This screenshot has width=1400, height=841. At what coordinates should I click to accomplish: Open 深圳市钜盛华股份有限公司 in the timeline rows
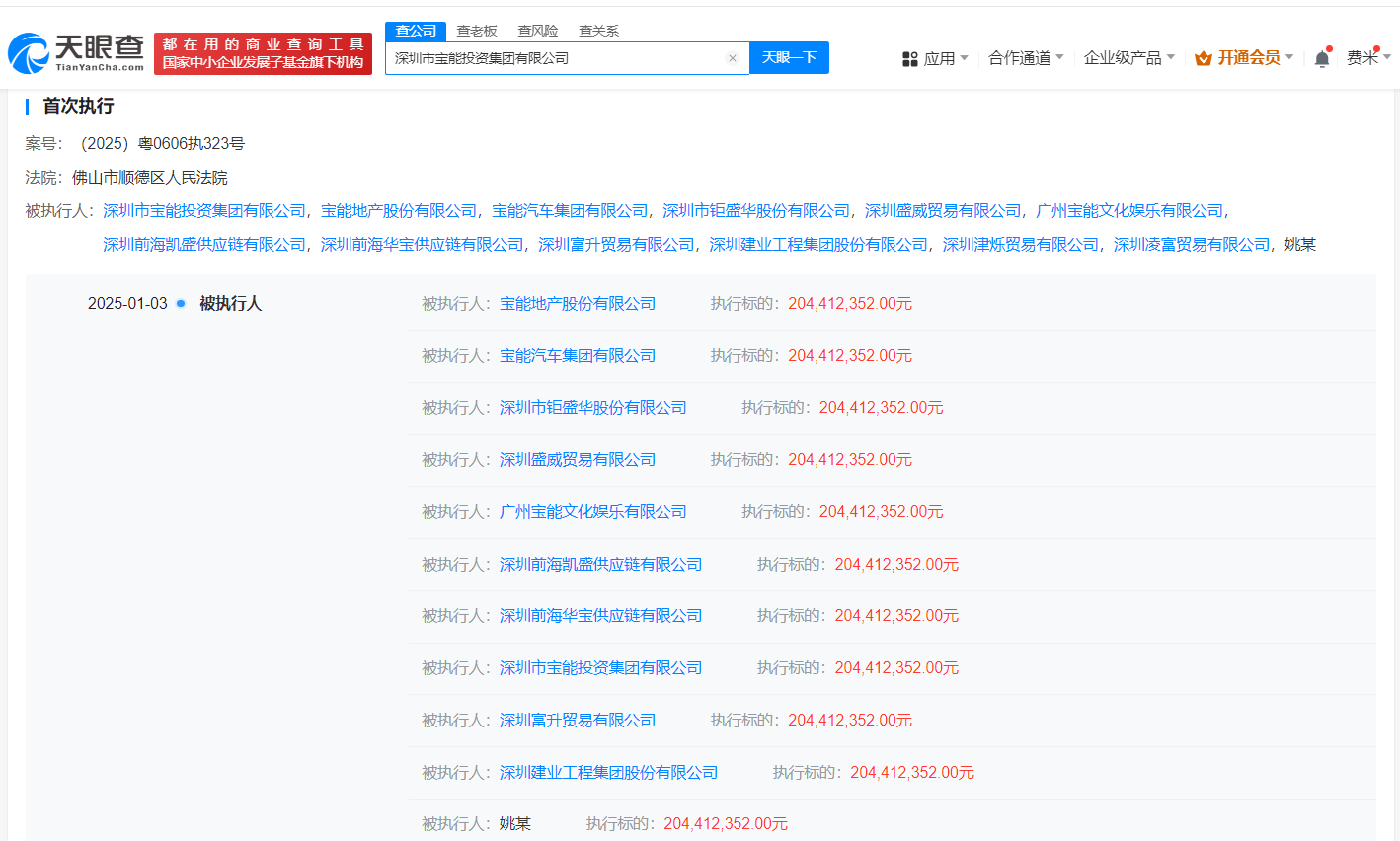point(593,407)
